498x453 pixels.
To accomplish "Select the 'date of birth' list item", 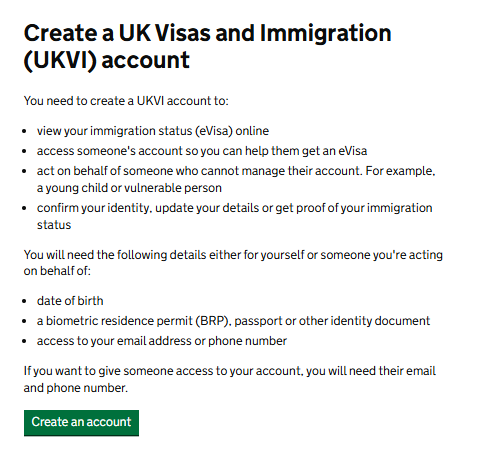I will click(70, 301).
